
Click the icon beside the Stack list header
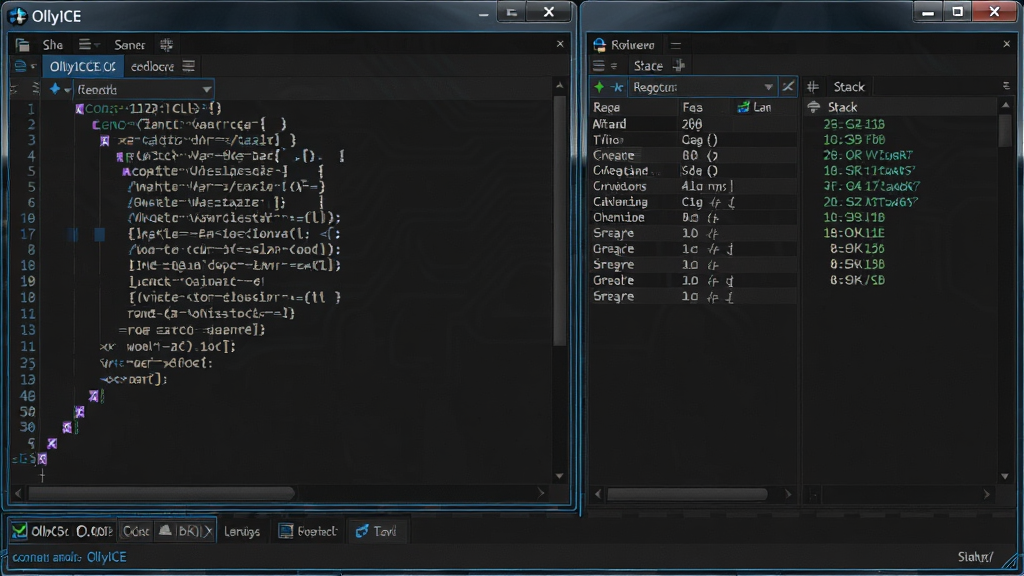tap(813, 107)
